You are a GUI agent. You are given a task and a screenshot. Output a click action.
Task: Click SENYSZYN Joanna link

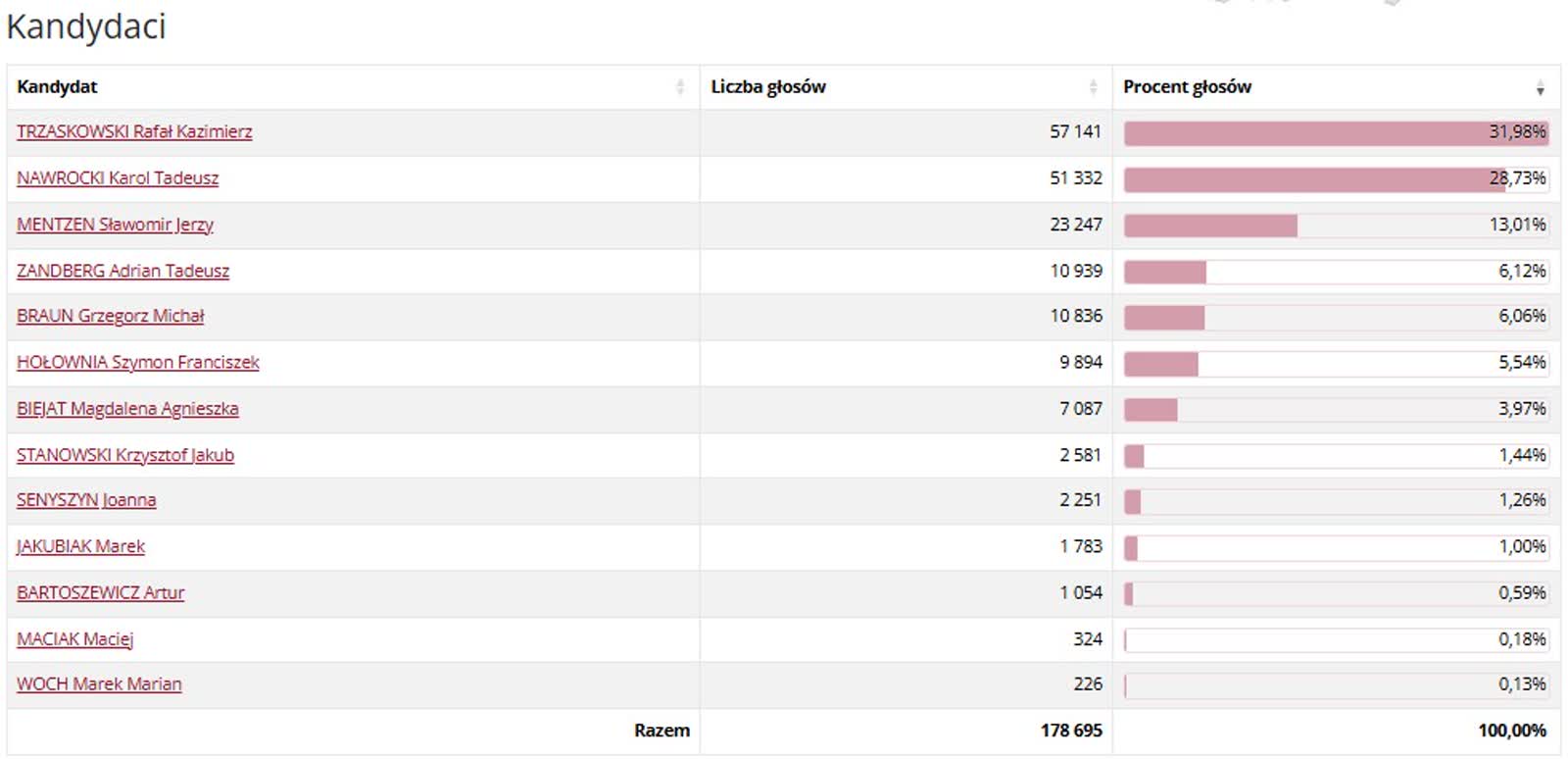(x=86, y=500)
